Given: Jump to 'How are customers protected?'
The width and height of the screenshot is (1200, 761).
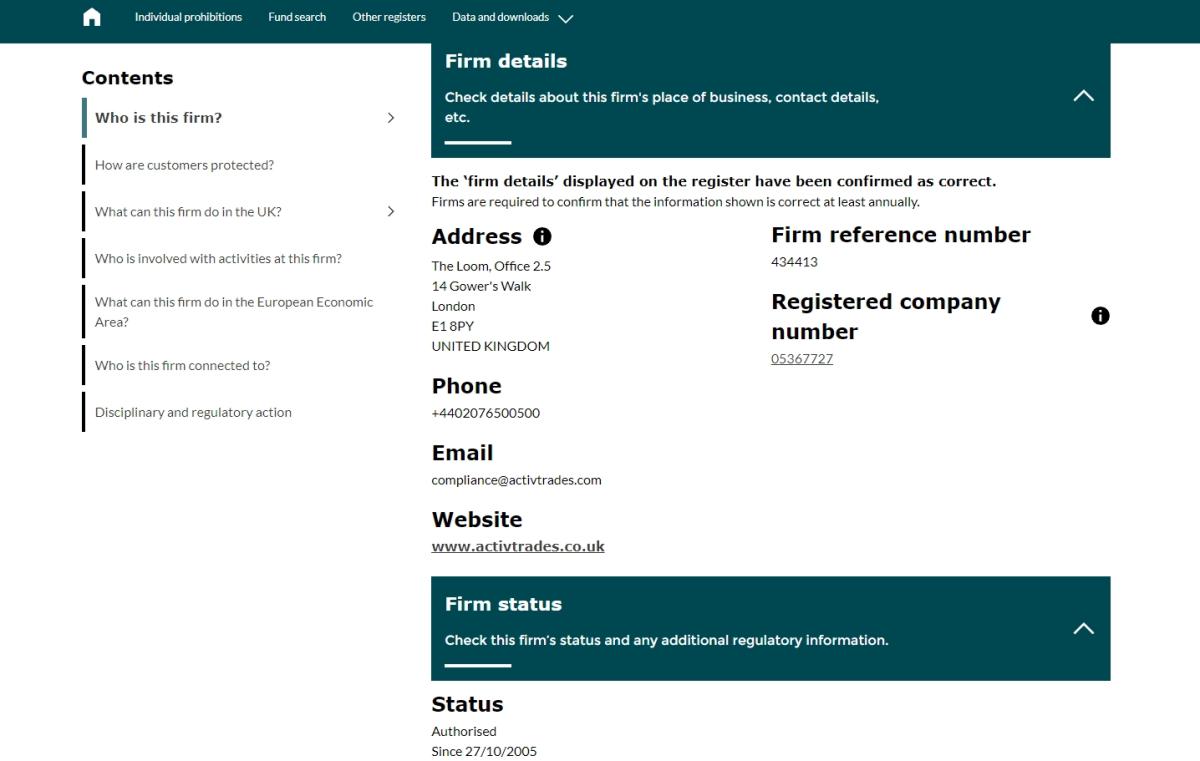Looking at the screenshot, I should 184,165.
